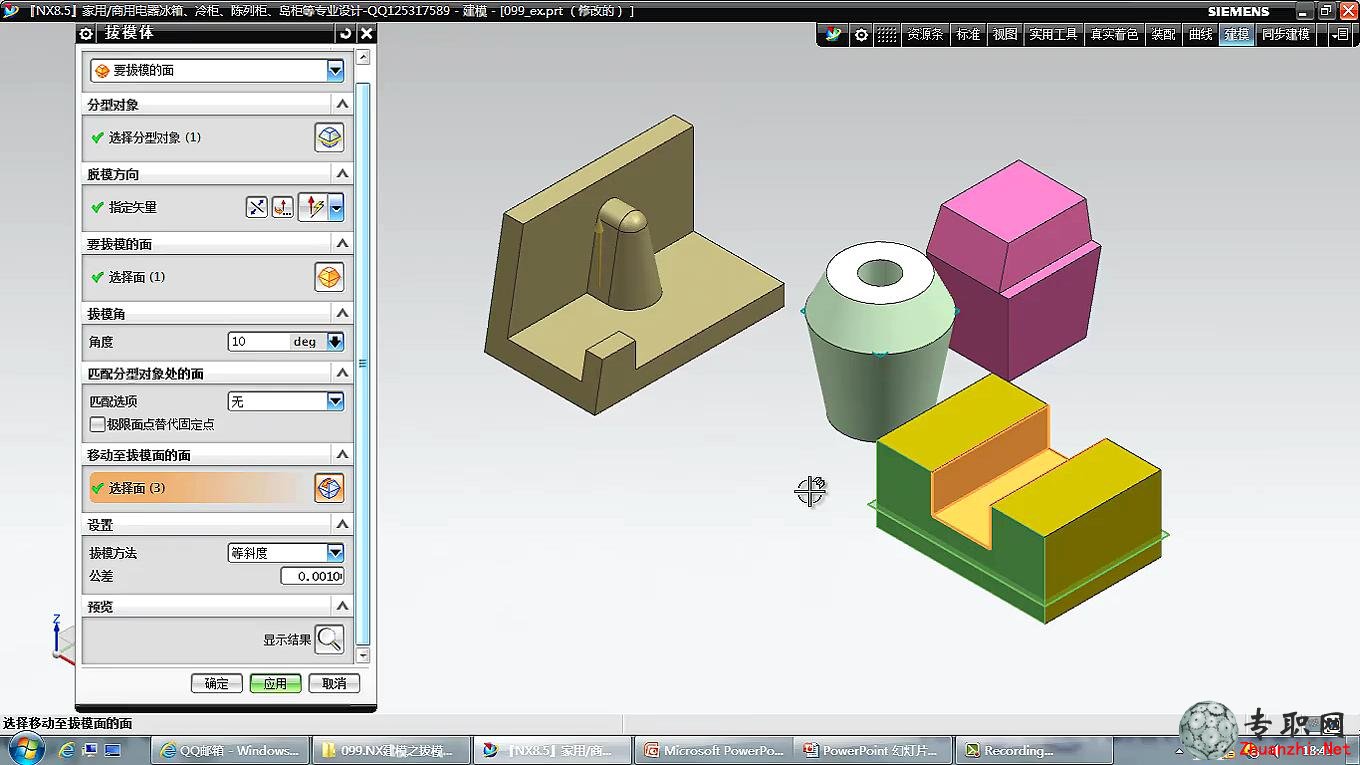This screenshot has width=1360, height=765.
Task: Open the 匹配选项 dropdown
Action: tap(335, 401)
